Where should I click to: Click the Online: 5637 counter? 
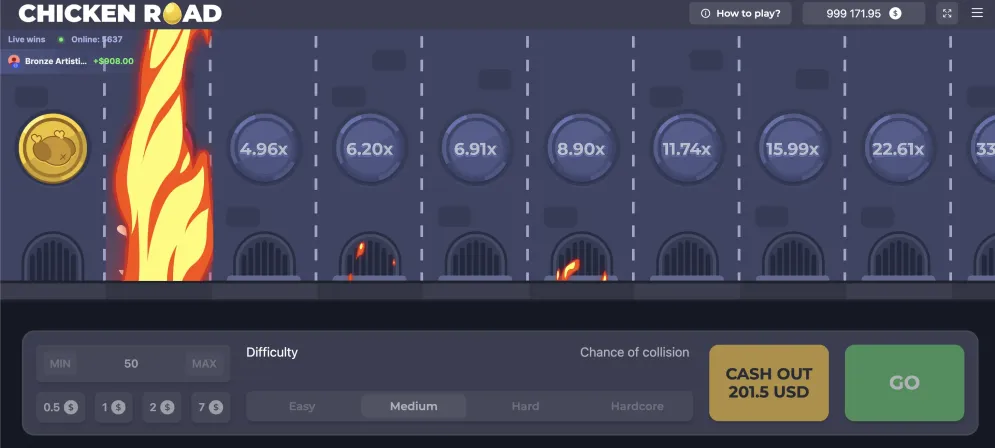click(96, 39)
